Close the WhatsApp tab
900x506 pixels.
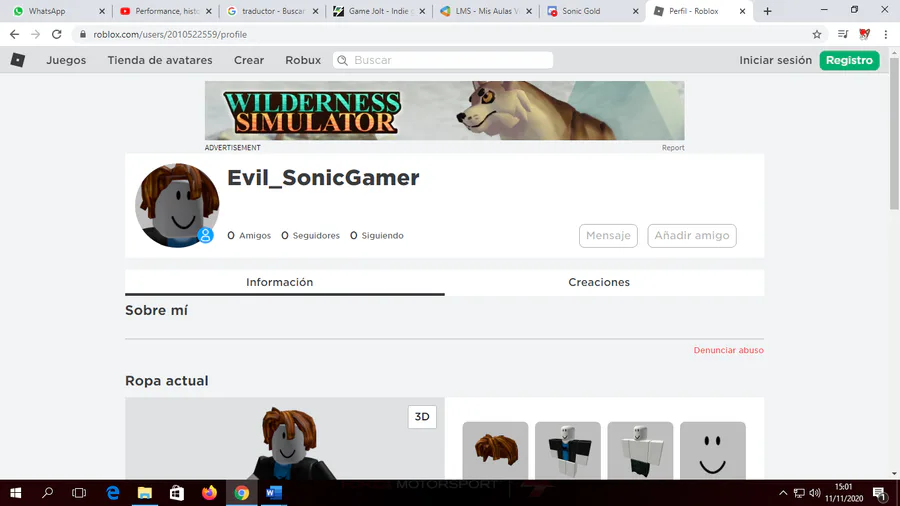coord(102,11)
